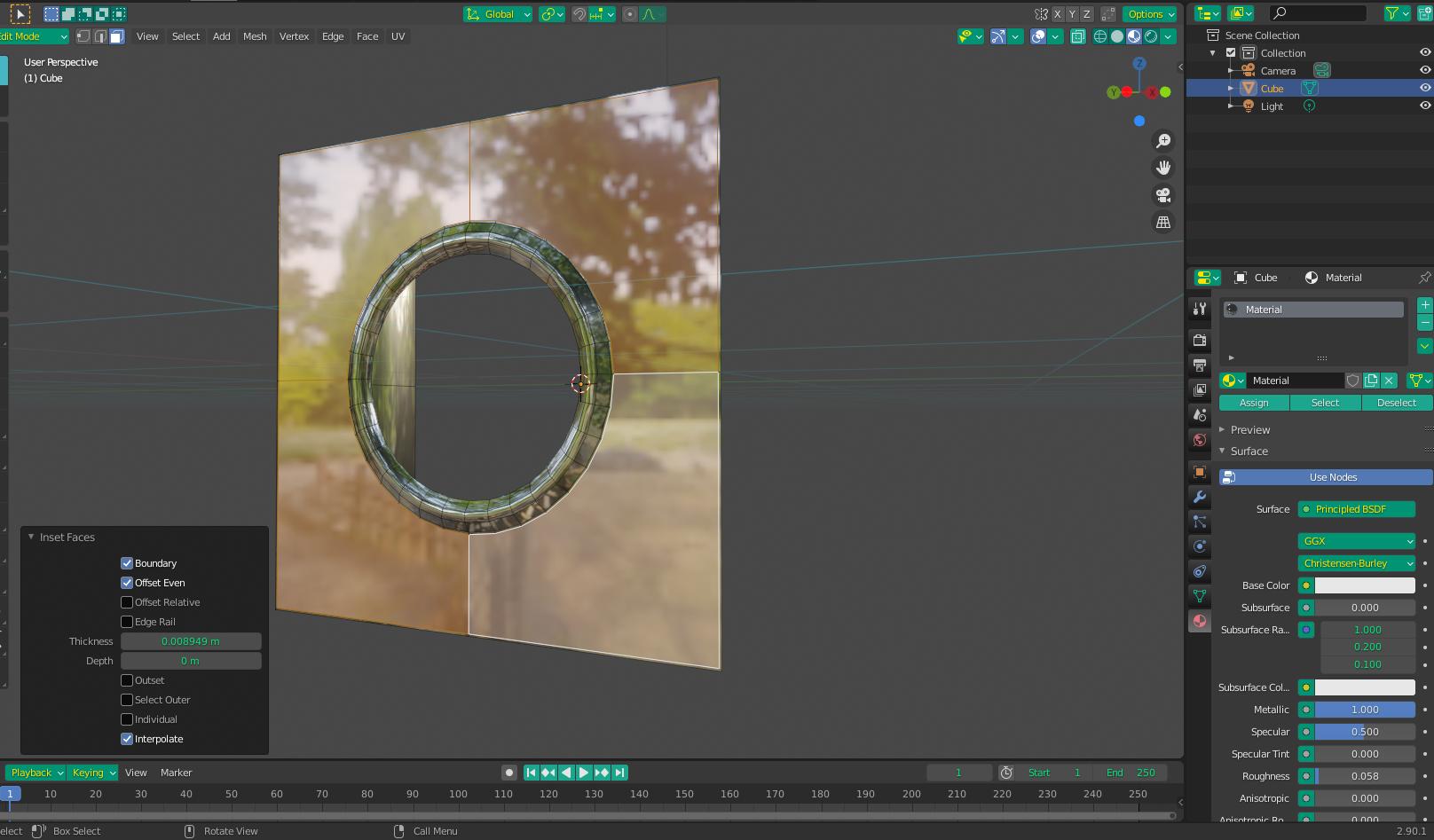Open the Render properties tab

tap(1200, 340)
